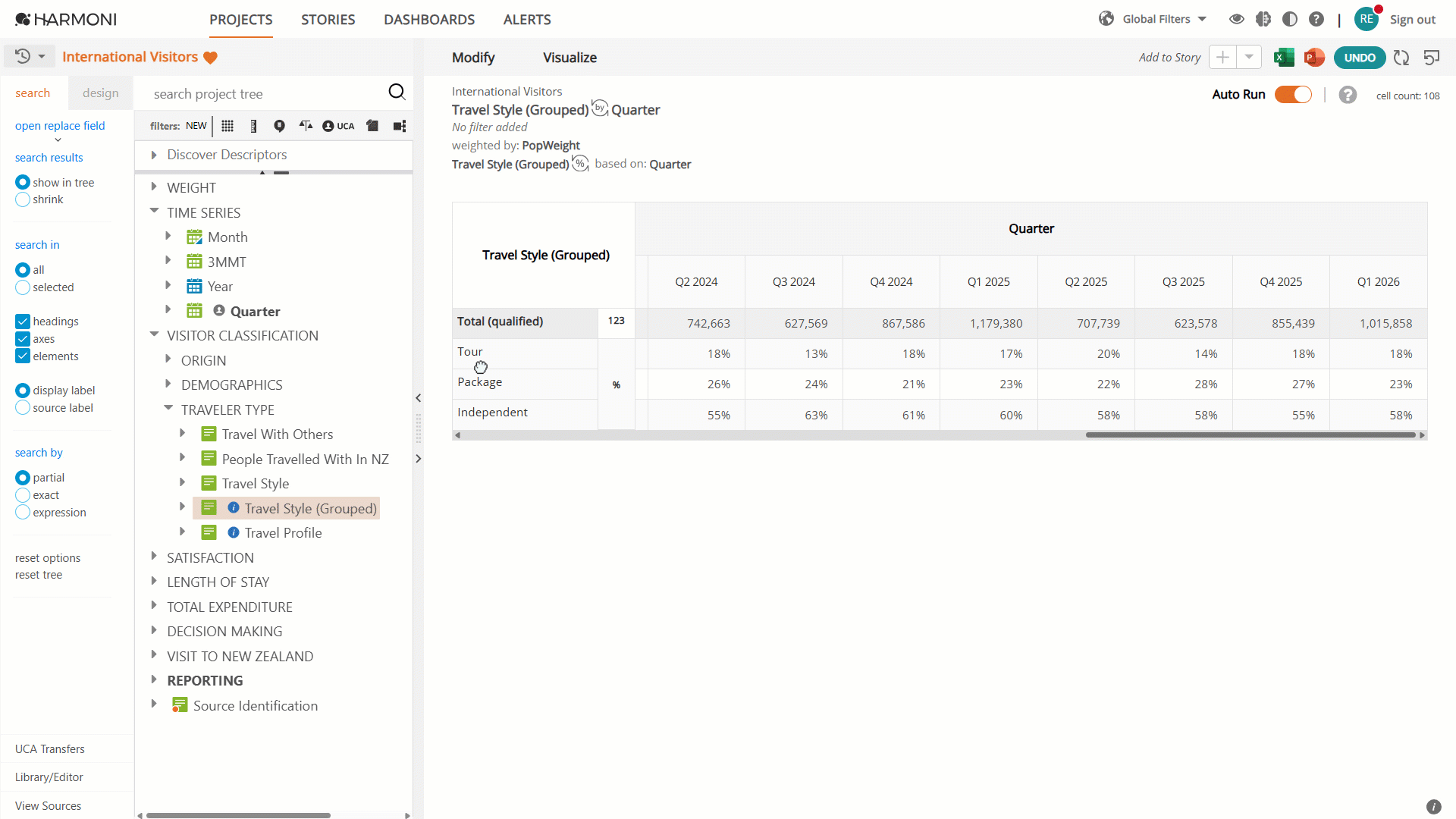This screenshot has height=819, width=1456.
Task: Open the RE user avatar
Action: point(1367,19)
